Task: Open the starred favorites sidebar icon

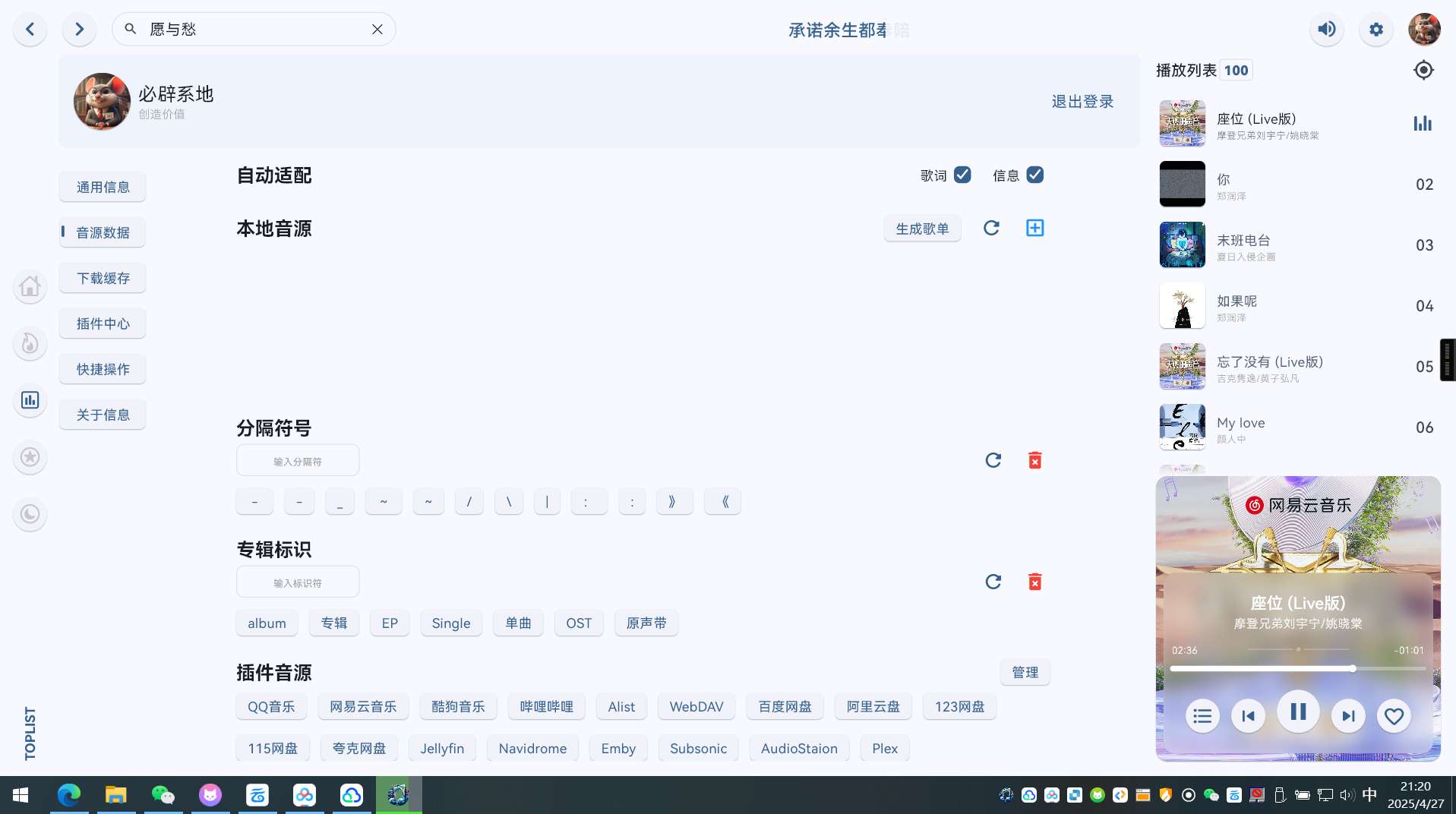Action: [30, 457]
